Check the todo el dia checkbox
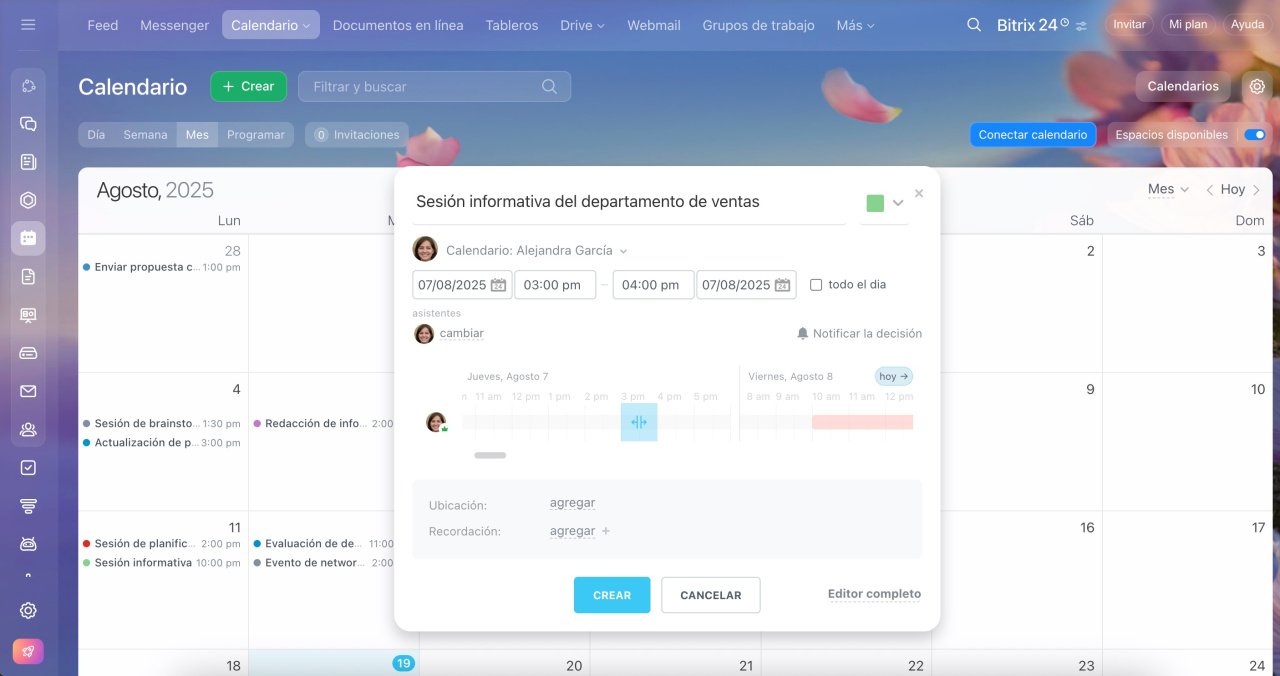Viewport: 1280px width, 676px height. pyautogui.click(x=816, y=285)
